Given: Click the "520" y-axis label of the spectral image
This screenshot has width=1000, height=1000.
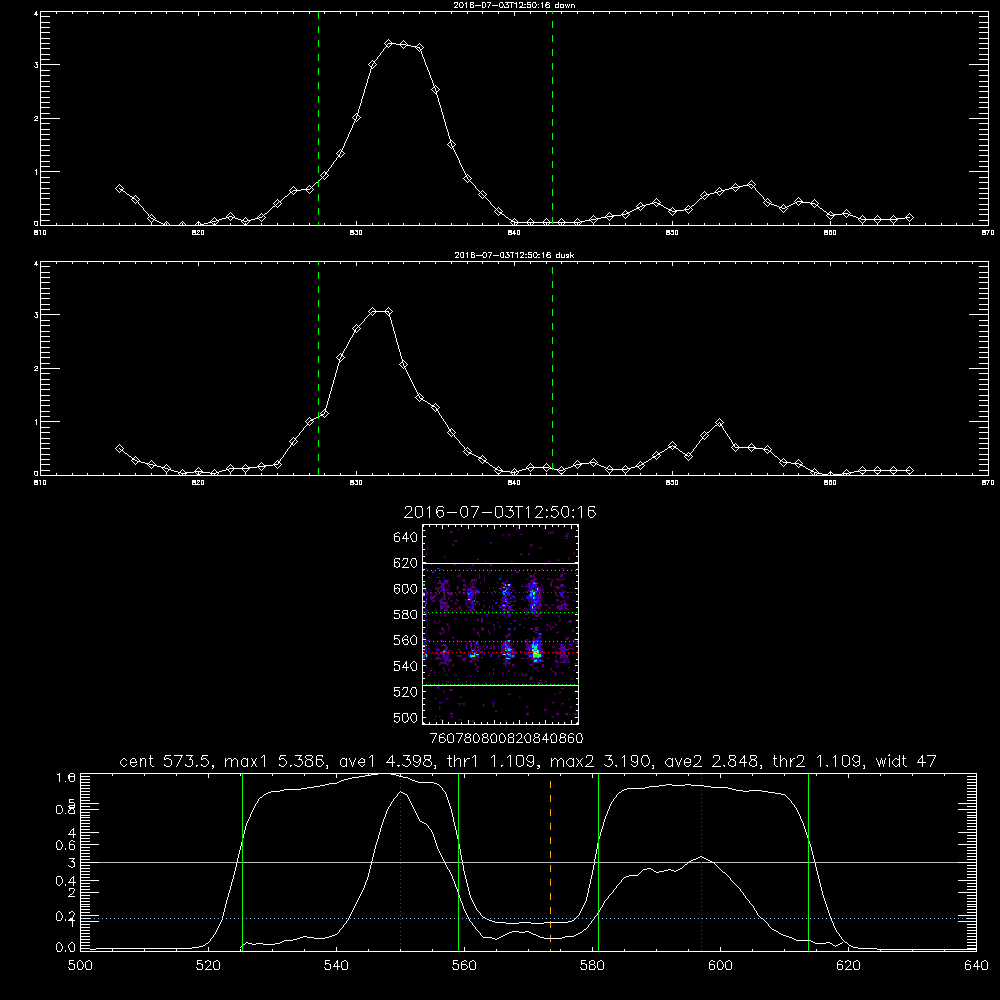Looking at the screenshot, I should coord(406,692).
